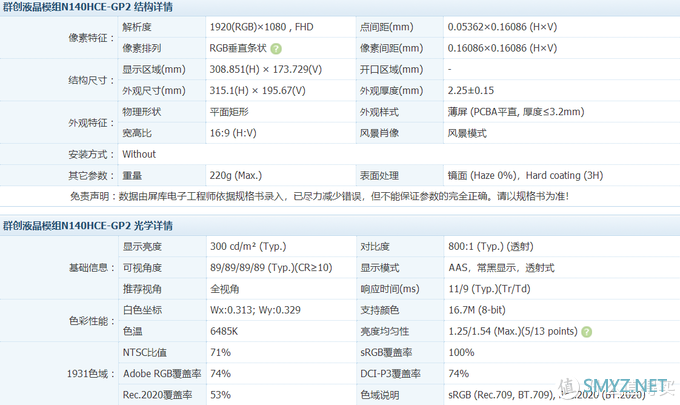Click the label 白色坐标
The image size is (680, 405).
tap(142, 310)
